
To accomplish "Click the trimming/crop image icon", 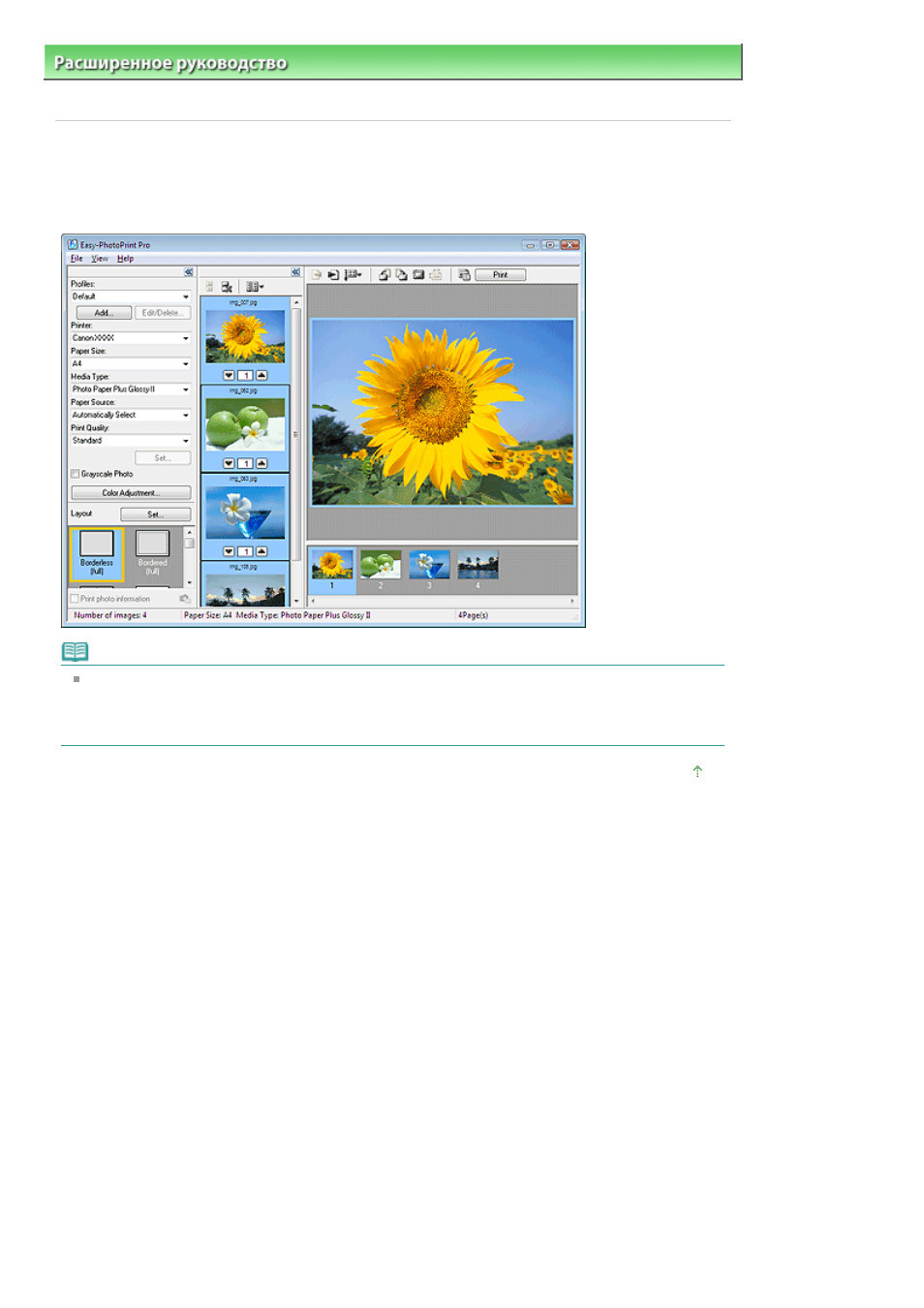I will [x=418, y=275].
